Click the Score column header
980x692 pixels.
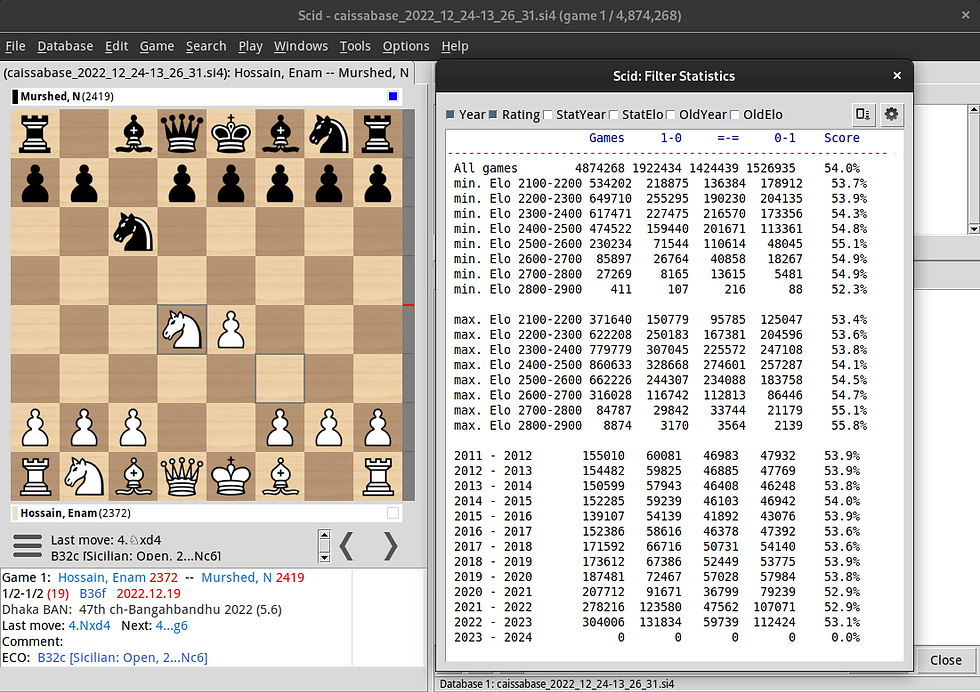tap(841, 138)
